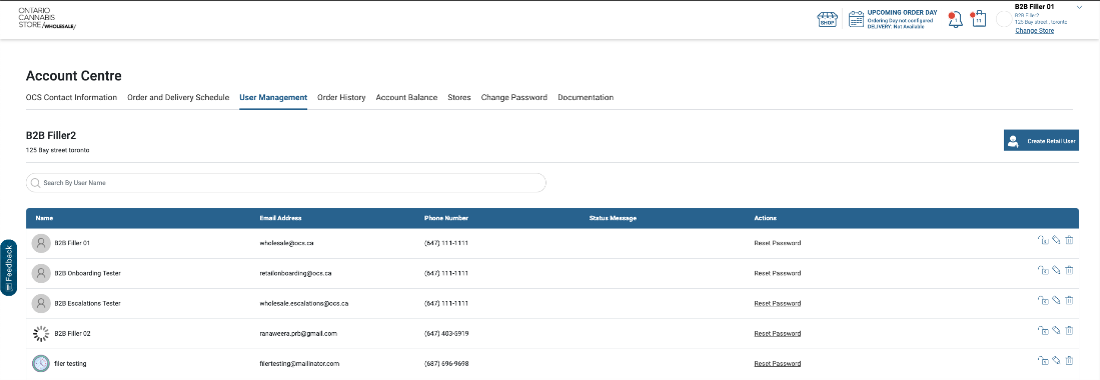The image size is (1100, 380).
Task: Switch to Order and Delivery Schedule tab
Action: (178, 97)
